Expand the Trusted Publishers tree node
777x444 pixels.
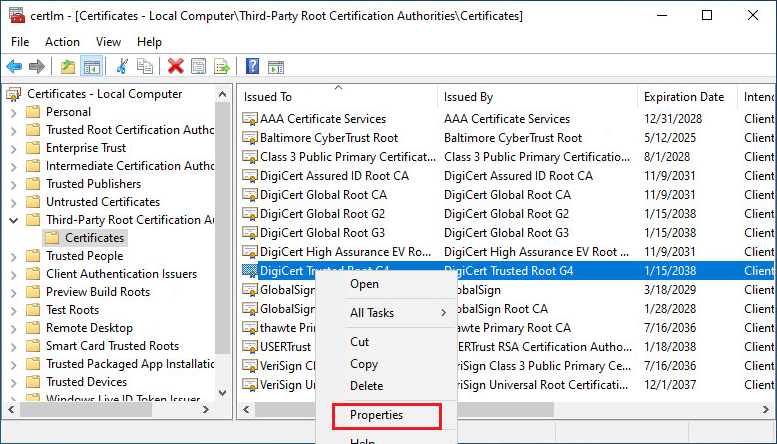click(x=14, y=184)
